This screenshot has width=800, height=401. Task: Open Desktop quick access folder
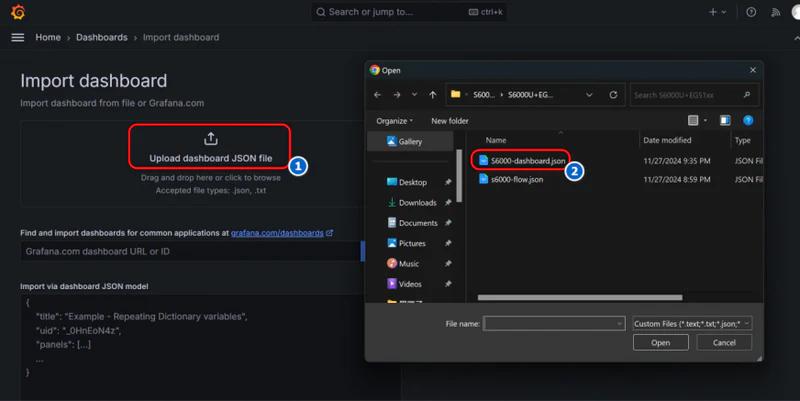(x=413, y=182)
